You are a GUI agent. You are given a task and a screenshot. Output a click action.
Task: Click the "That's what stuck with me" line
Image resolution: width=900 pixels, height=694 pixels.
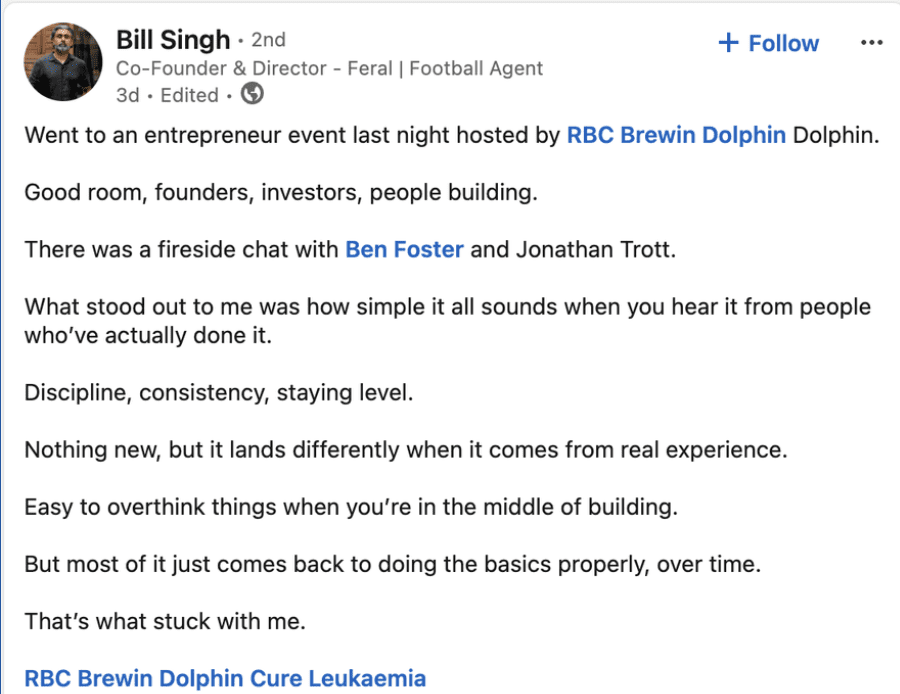point(165,621)
